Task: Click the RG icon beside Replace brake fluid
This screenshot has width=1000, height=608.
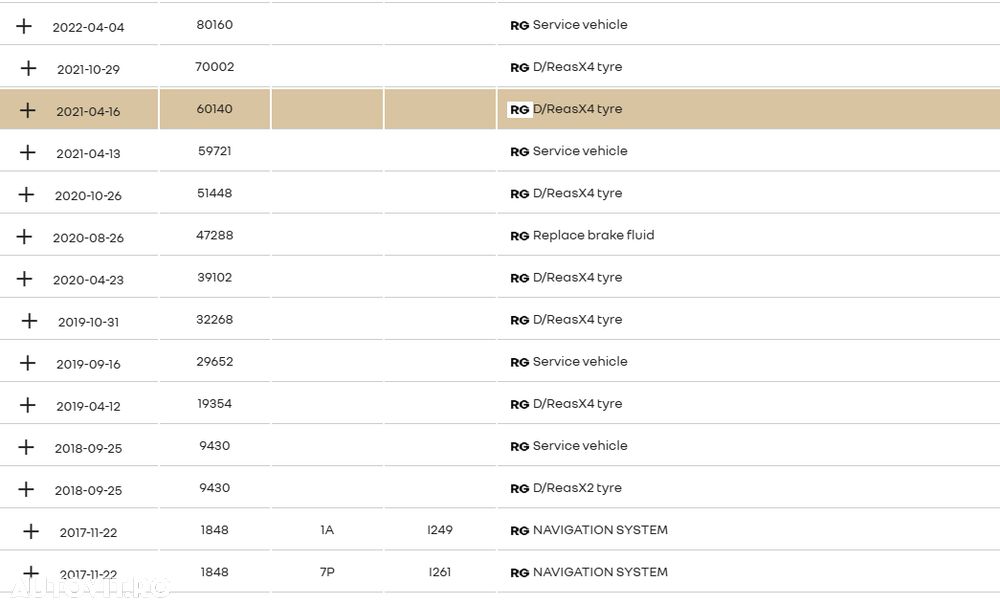Action: coord(519,237)
